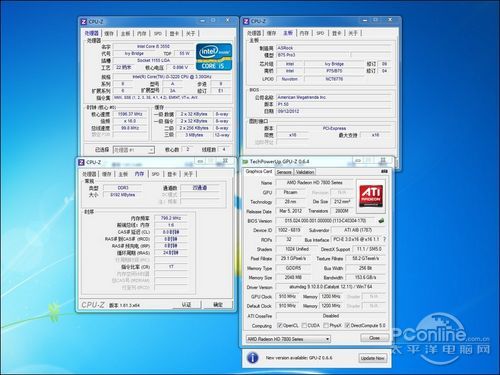Click the Bus Interface question mark icon
Image resolution: width=500 pixels, height=375 pixels.
click(384, 239)
